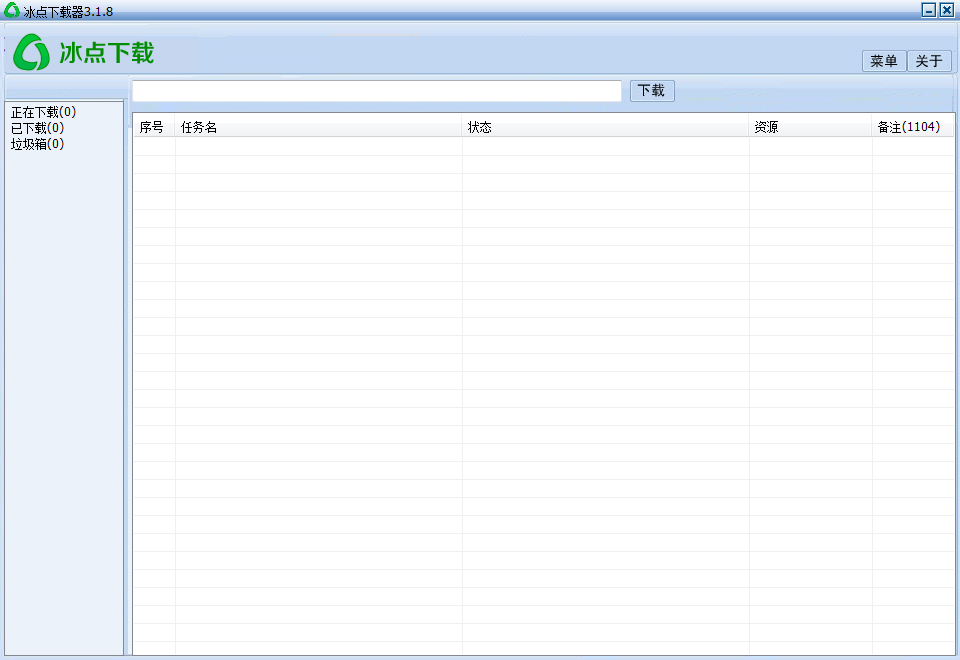Open the 垃圾箱(0) category

coord(37,144)
